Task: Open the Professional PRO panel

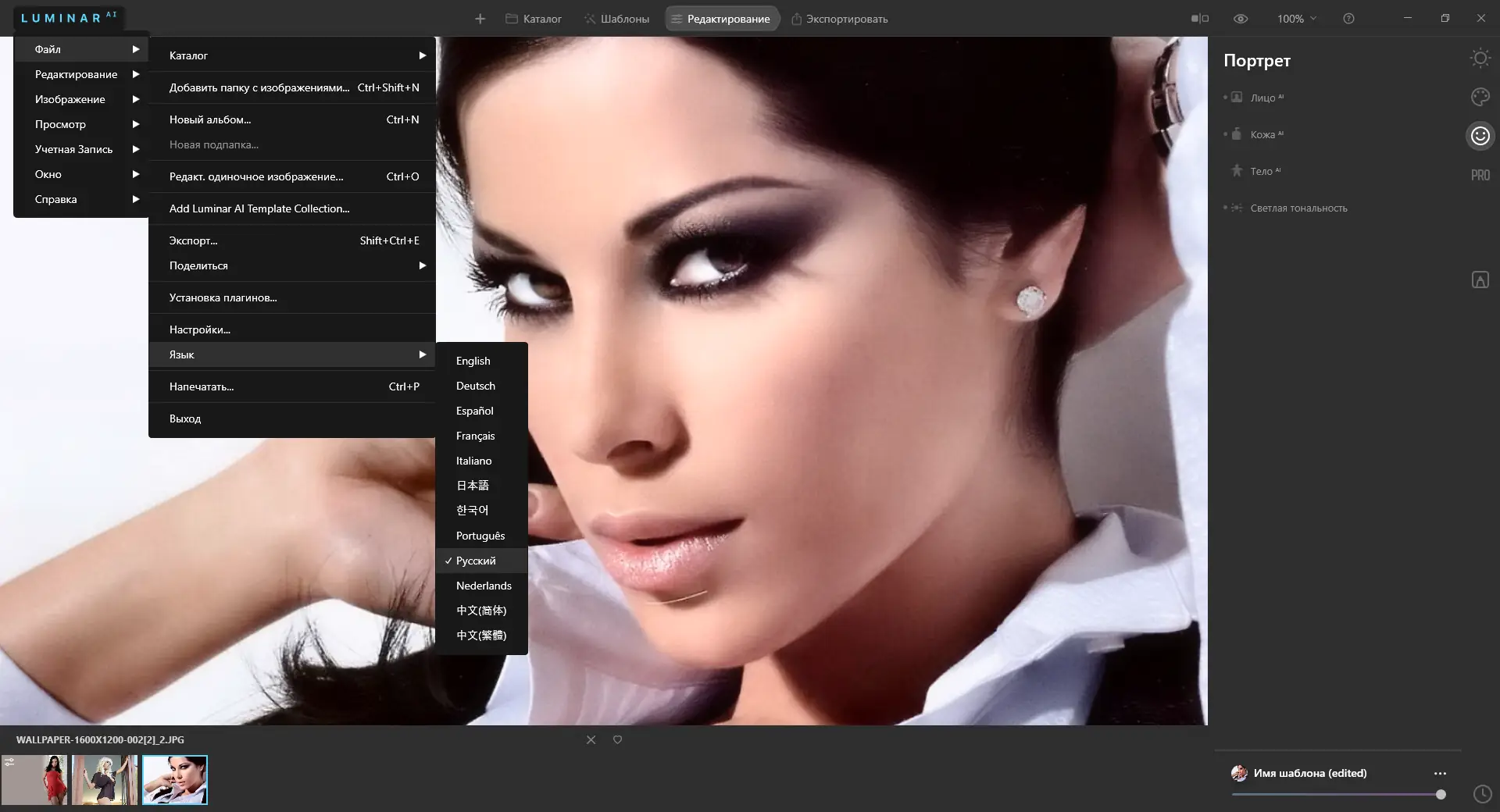Action: click(x=1480, y=174)
